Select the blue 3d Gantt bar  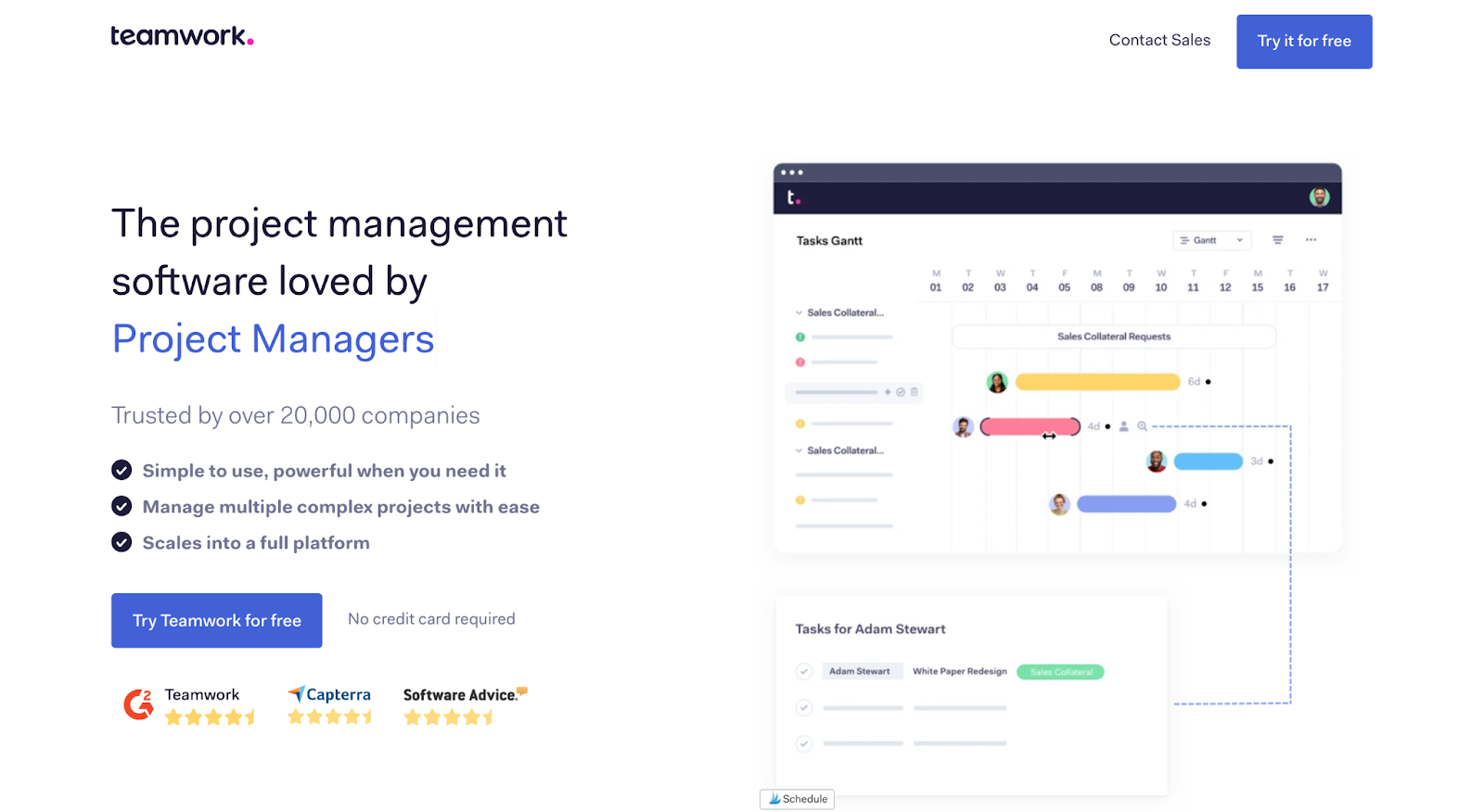tap(1208, 462)
